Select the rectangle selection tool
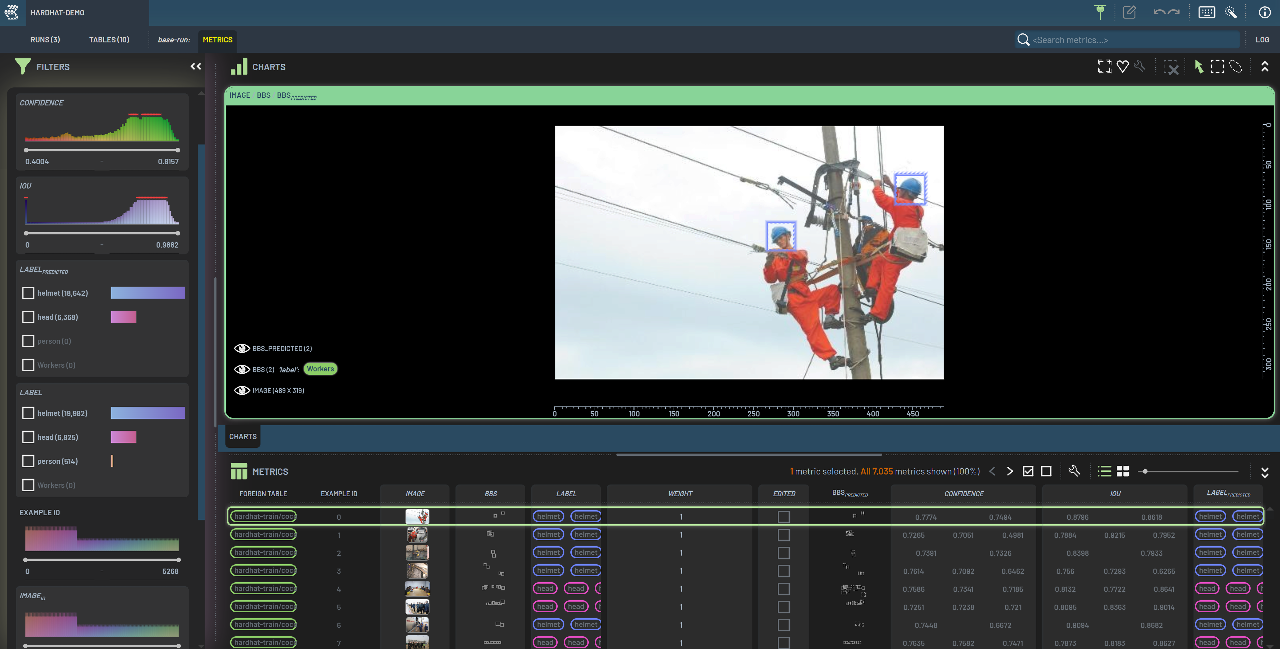The image size is (1280, 649). (x=1218, y=67)
